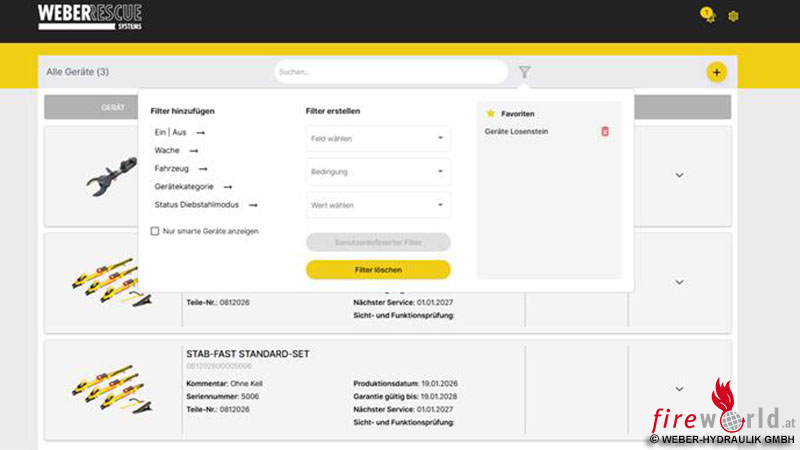The height and width of the screenshot is (450, 800).
Task: Click the yellow plus add device button
Action: click(x=716, y=72)
